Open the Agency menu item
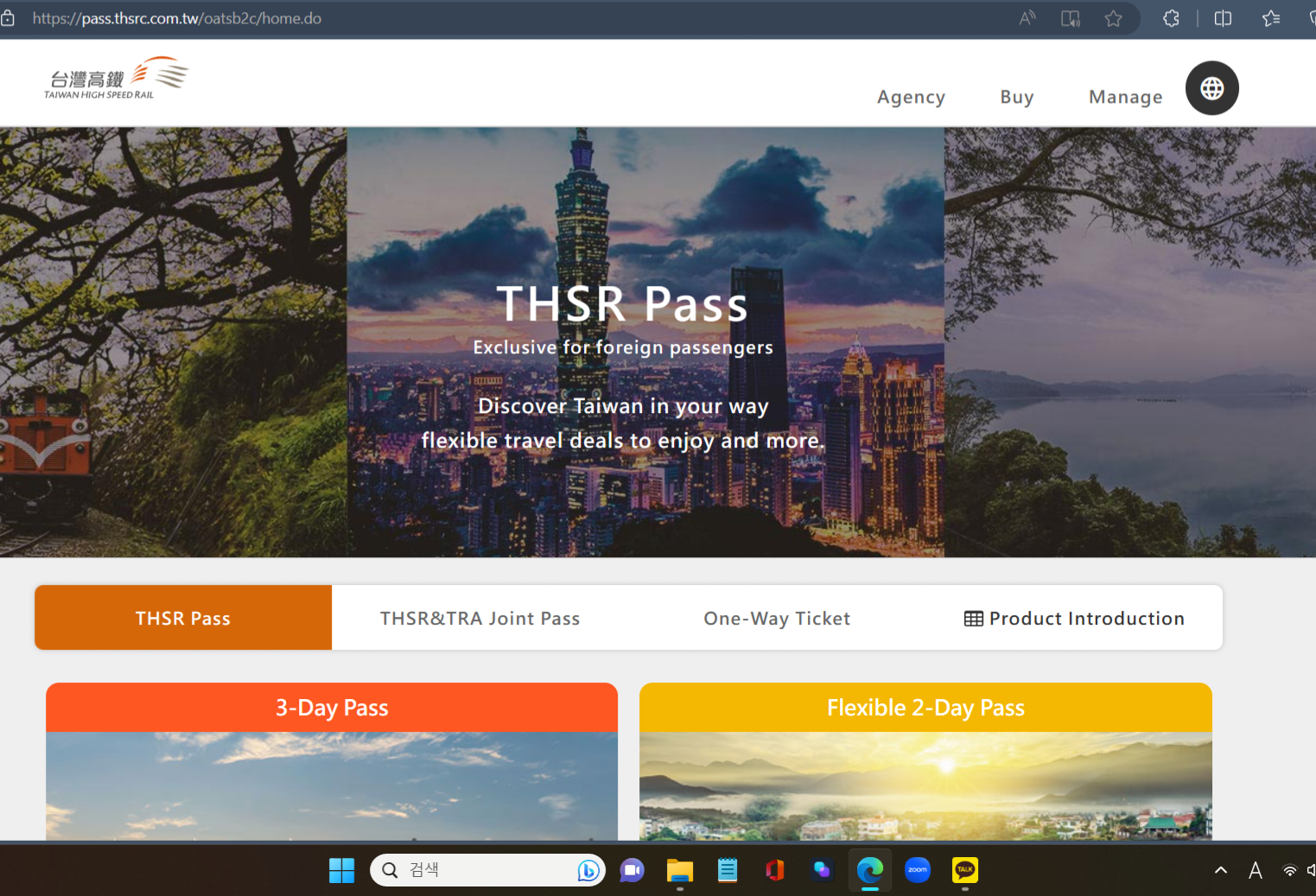1316x896 pixels. tap(911, 97)
